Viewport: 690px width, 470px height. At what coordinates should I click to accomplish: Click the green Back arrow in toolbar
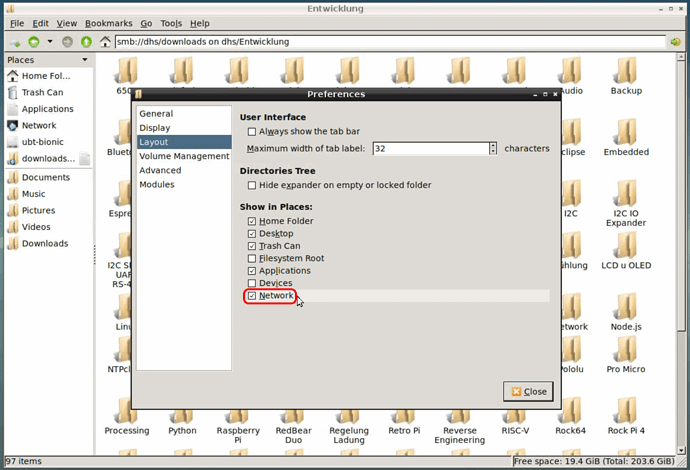tap(34, 42)
